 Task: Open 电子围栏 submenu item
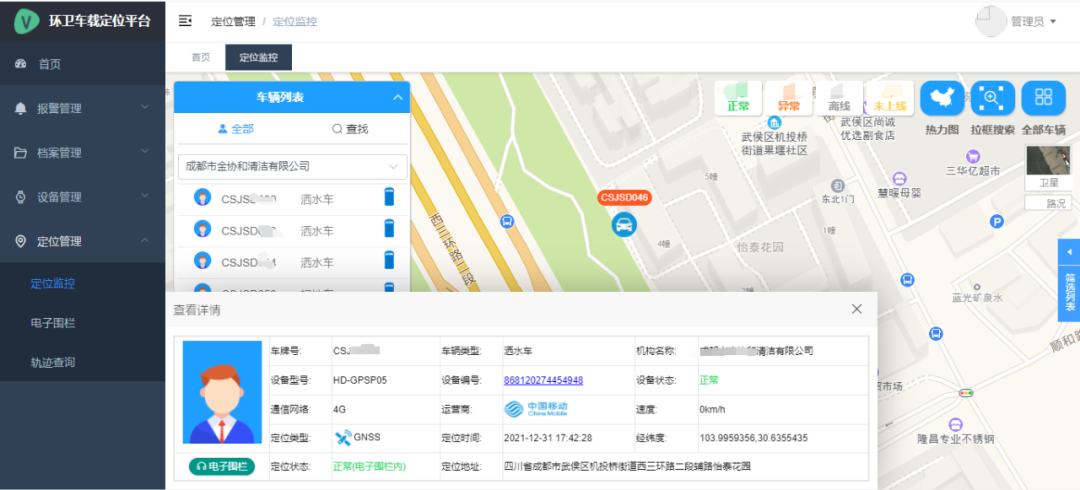point(53,323)
